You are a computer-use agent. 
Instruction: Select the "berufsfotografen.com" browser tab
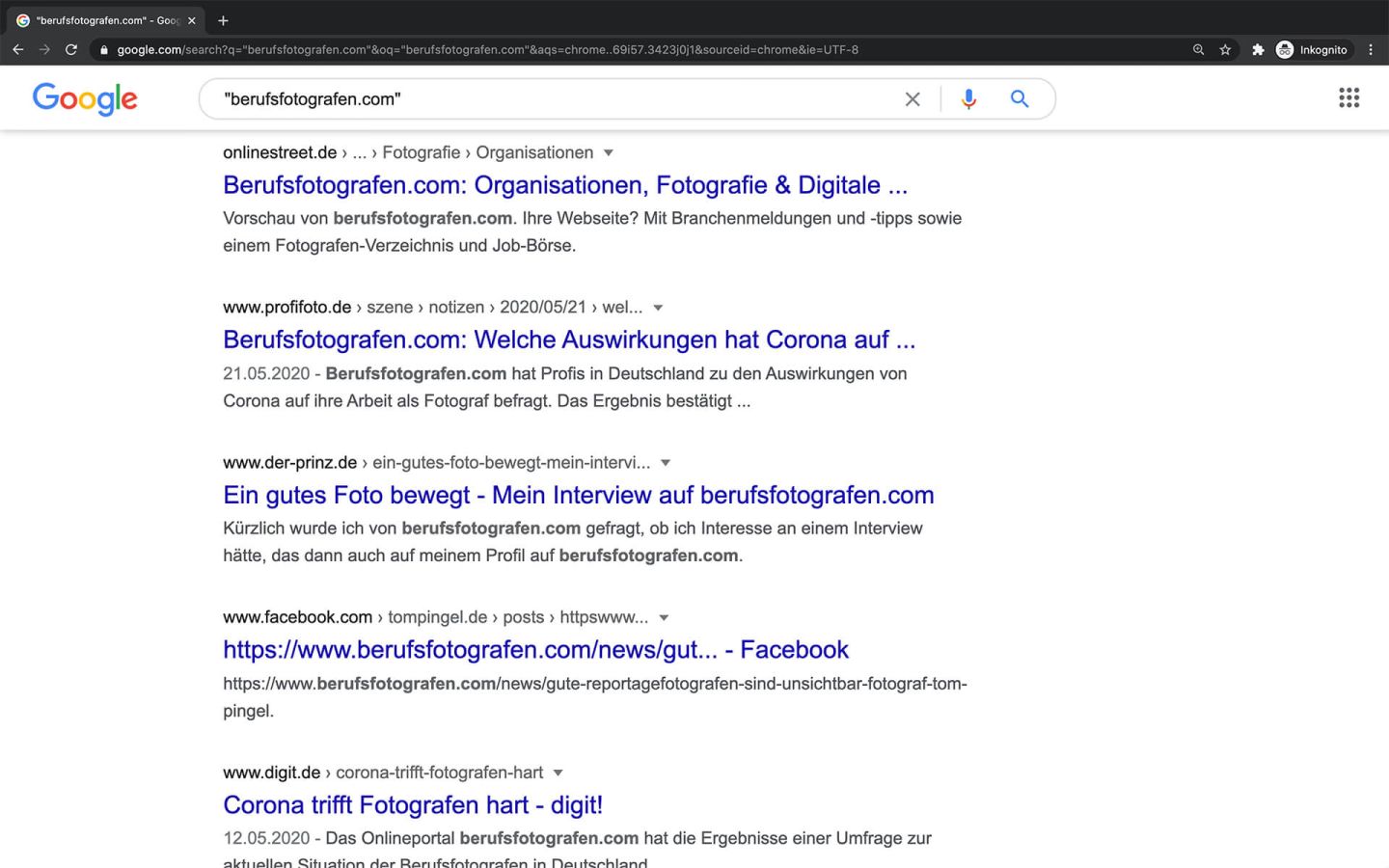click(x=104, y=20)
